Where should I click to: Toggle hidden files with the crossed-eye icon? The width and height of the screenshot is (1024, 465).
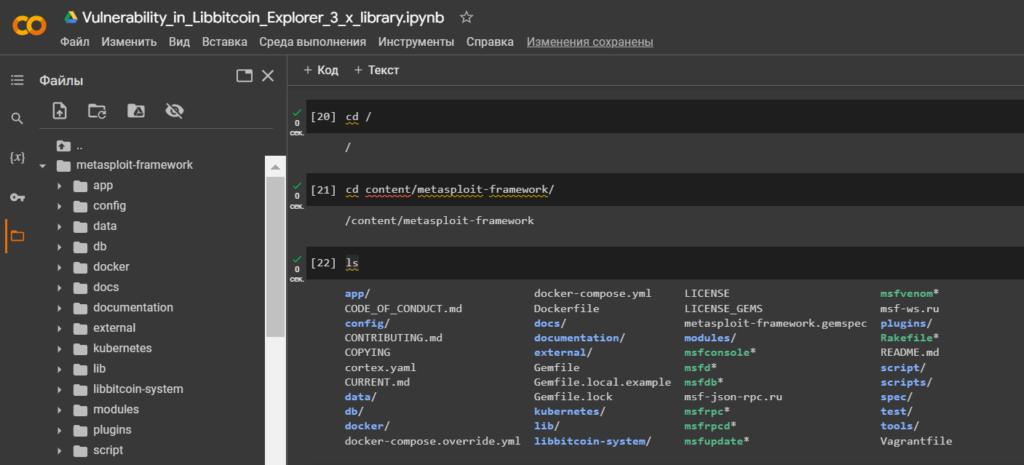[x=174, y=111]
